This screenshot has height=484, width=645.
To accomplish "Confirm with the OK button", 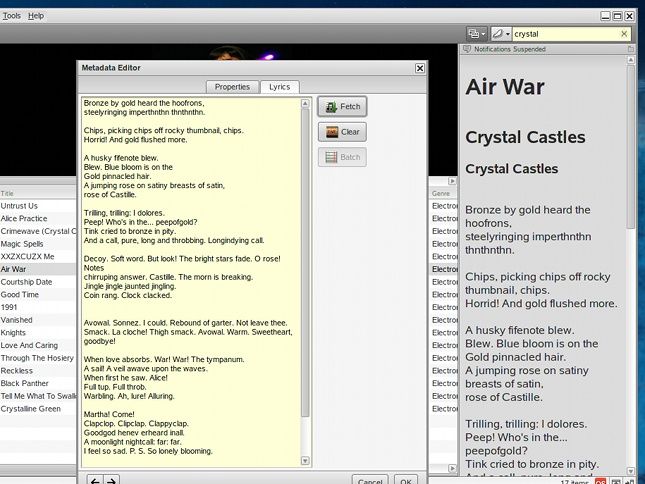I will (406, 480).
